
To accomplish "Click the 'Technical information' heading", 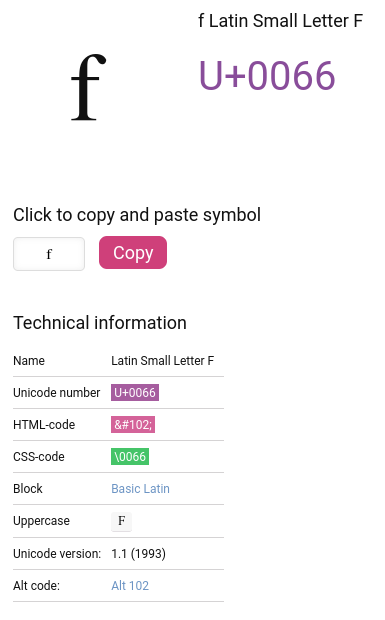I will 100,323.
